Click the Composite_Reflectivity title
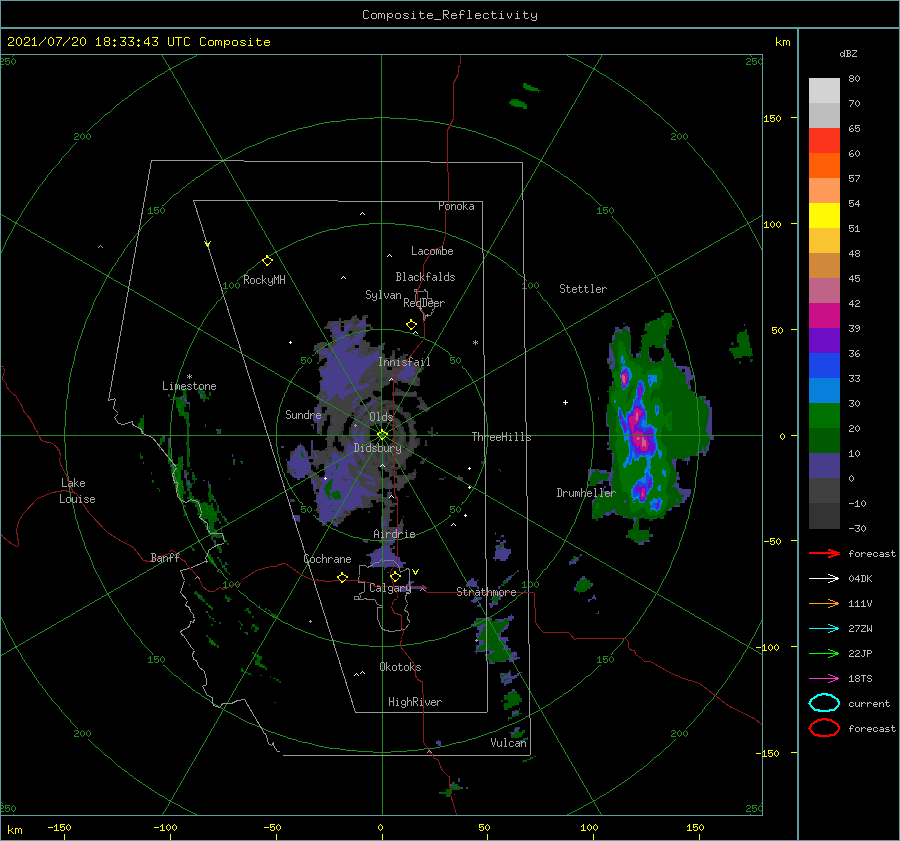 pos(450,15)
